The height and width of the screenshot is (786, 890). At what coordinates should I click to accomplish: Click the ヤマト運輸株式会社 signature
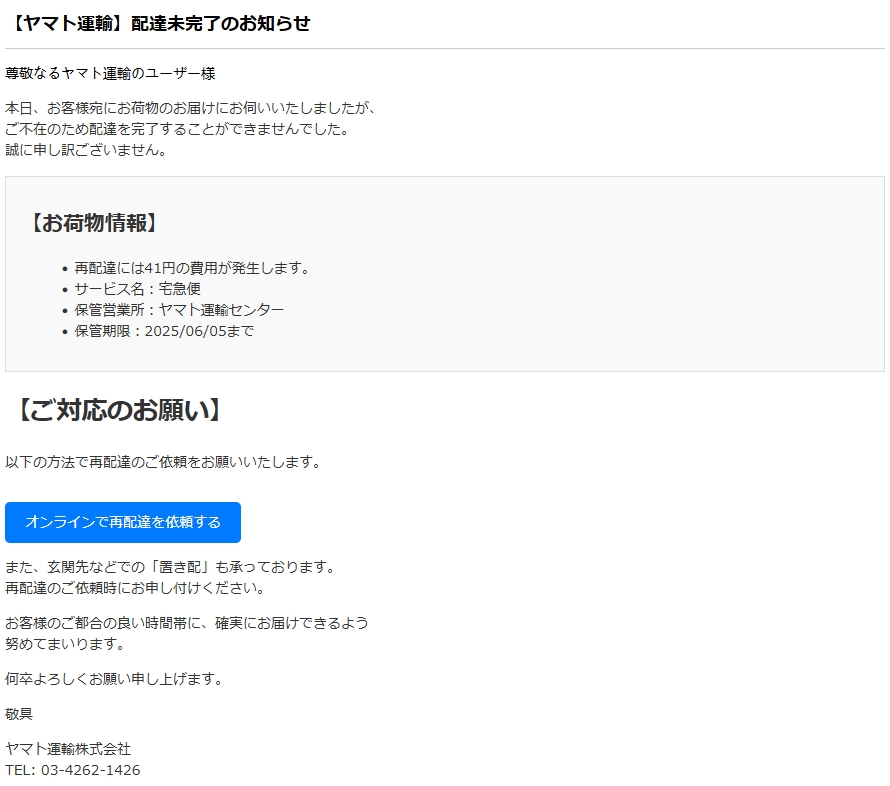click(x=68, y=749)
